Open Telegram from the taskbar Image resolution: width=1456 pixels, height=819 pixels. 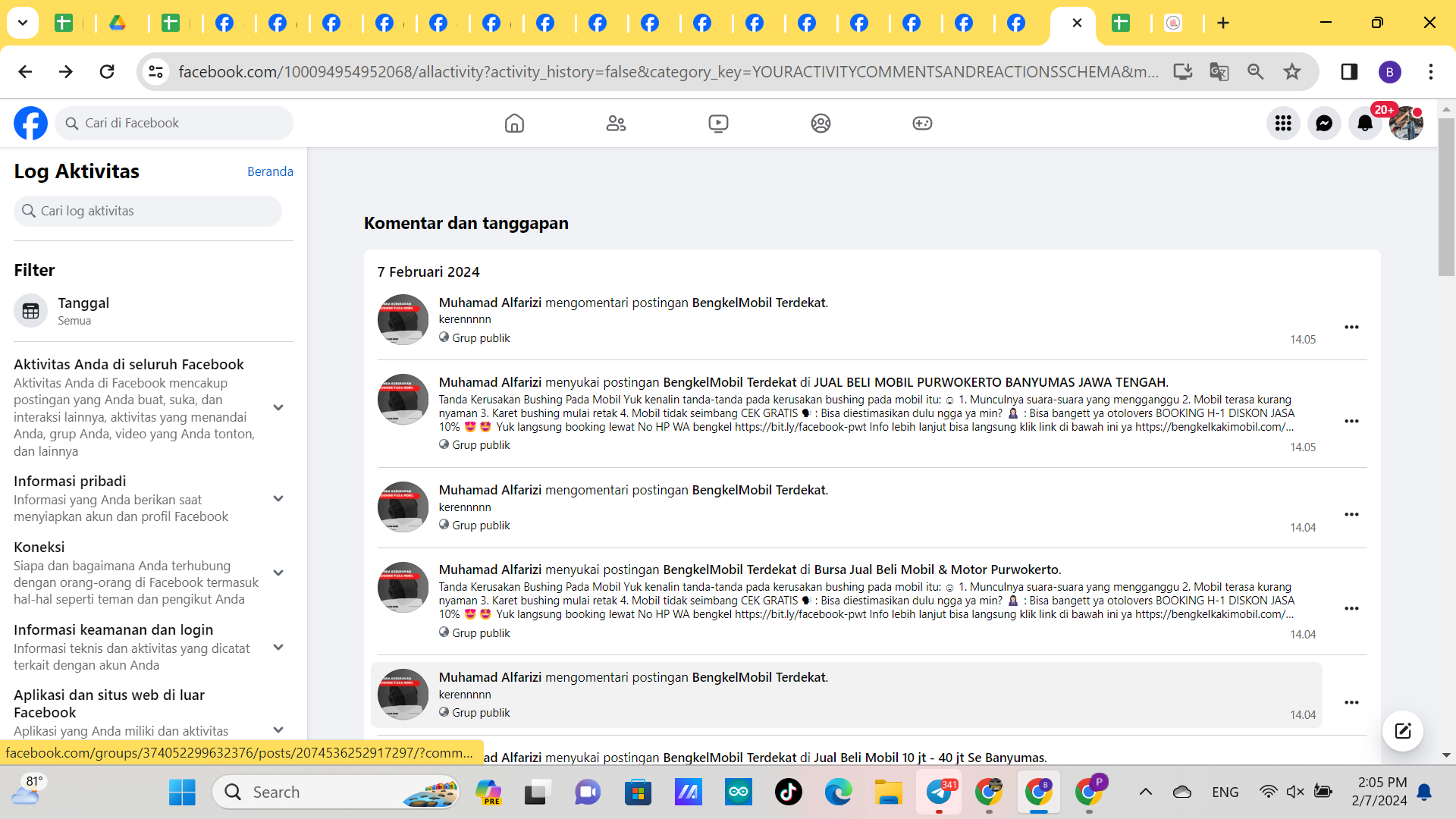[939, 792]
